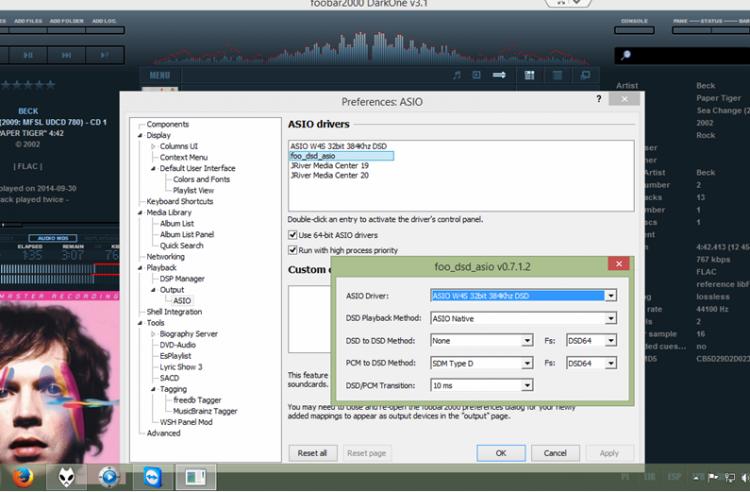The image size is (750, 492).
Task: Click the music note toolbar icon
Action: point(457,75)
